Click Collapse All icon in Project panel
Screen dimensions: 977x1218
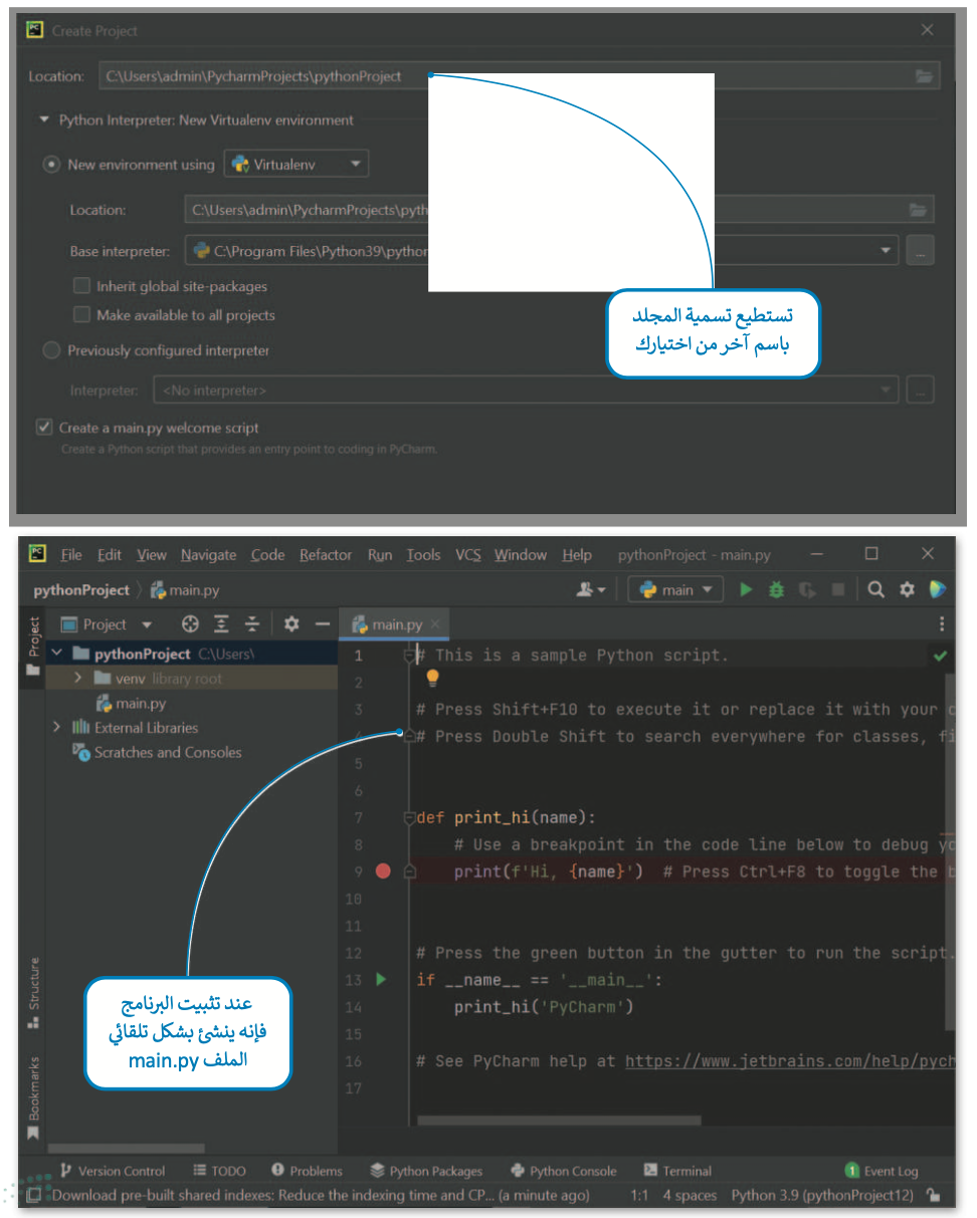pyautogui.click(x=252, y=624)
